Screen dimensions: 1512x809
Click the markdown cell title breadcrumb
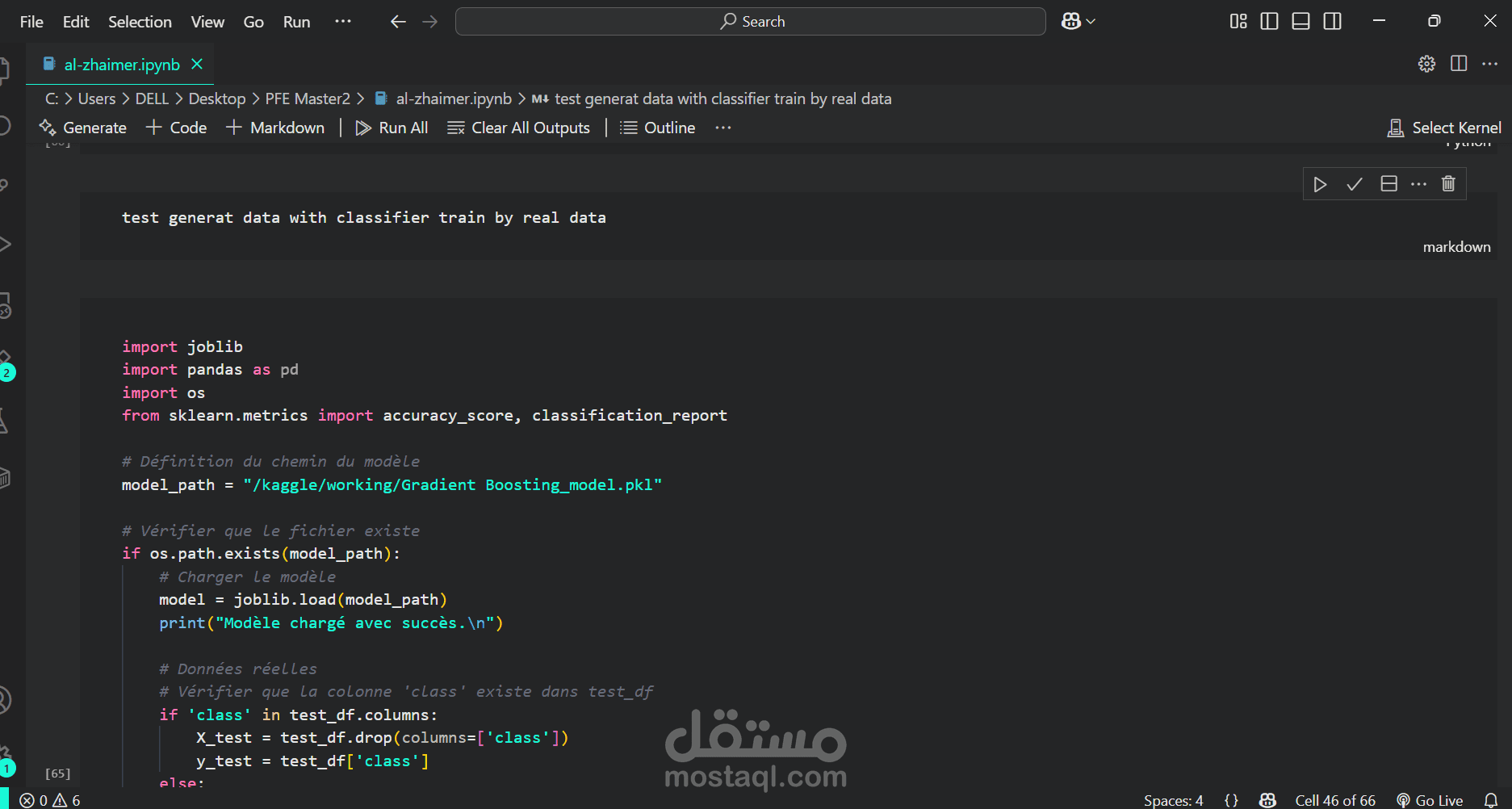tap(712, 99)
